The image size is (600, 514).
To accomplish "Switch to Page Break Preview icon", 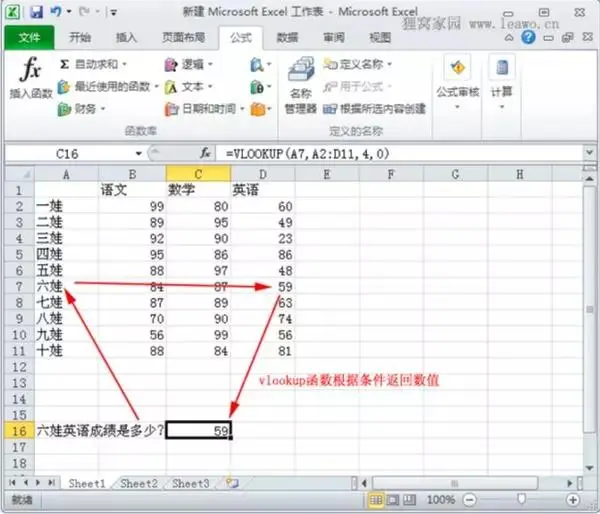I will click(x=410, y=499).
